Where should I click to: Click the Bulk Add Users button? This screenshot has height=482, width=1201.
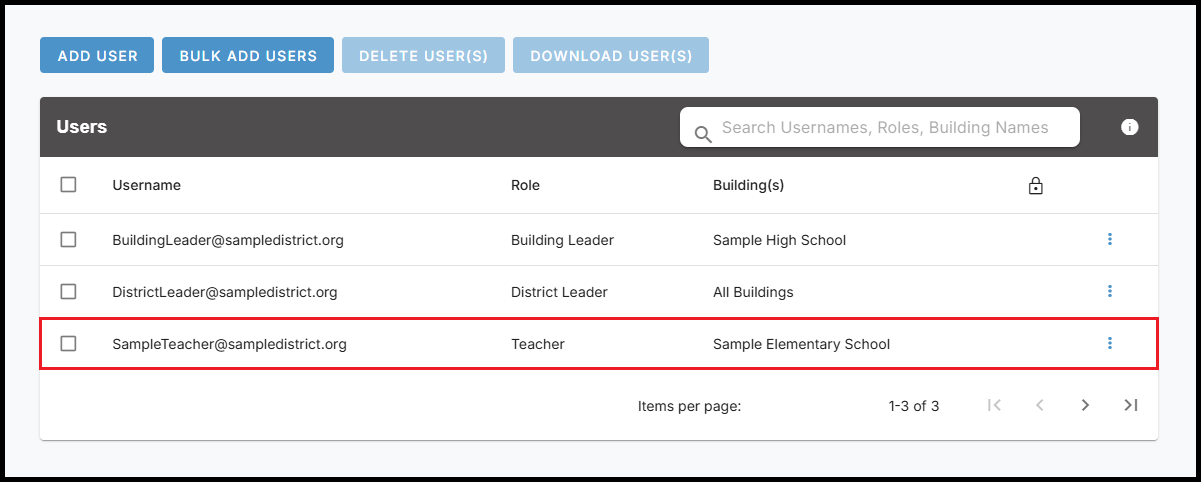pos(248,55)
